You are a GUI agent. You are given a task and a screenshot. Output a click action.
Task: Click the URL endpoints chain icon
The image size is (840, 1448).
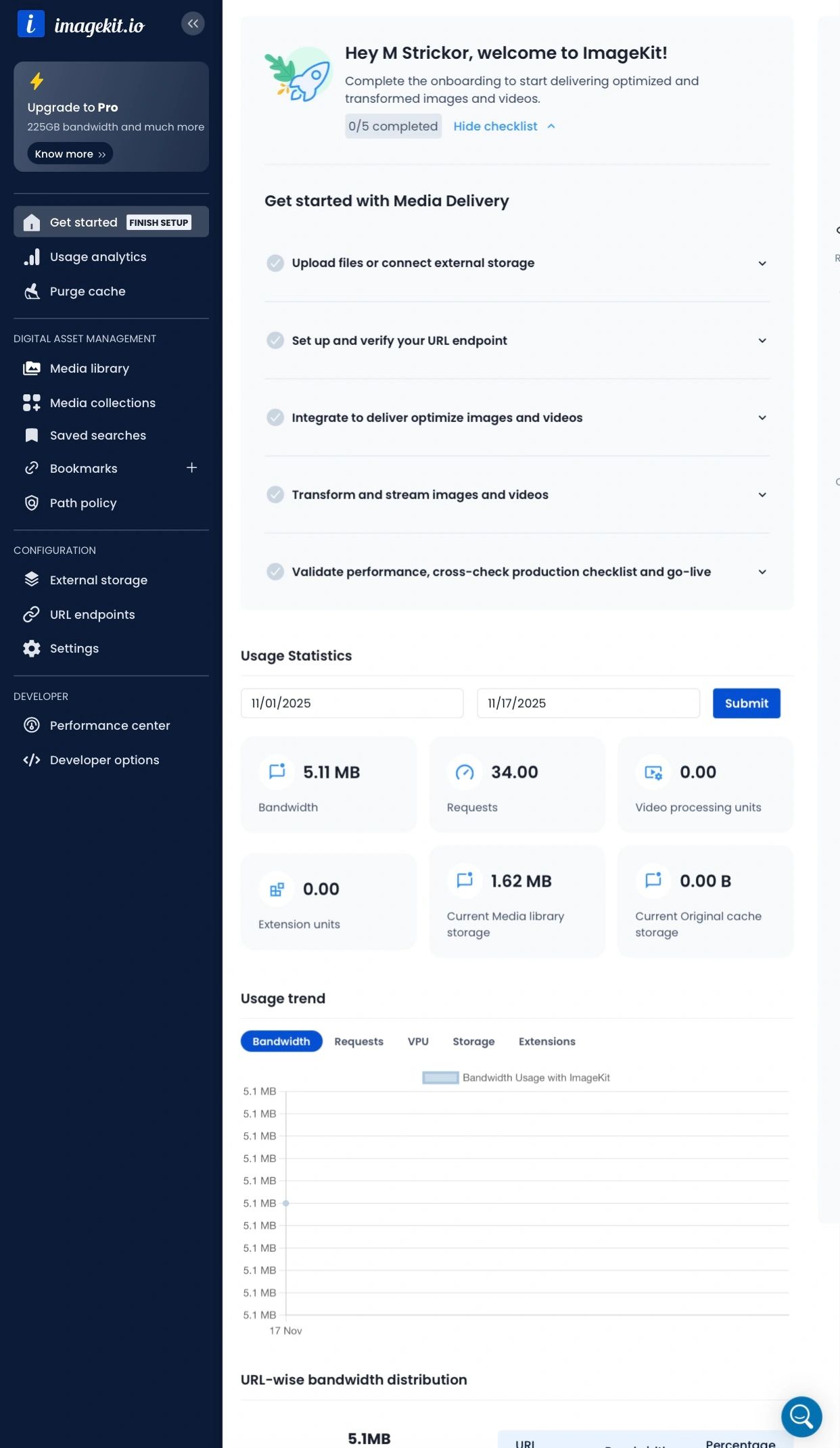32,614
